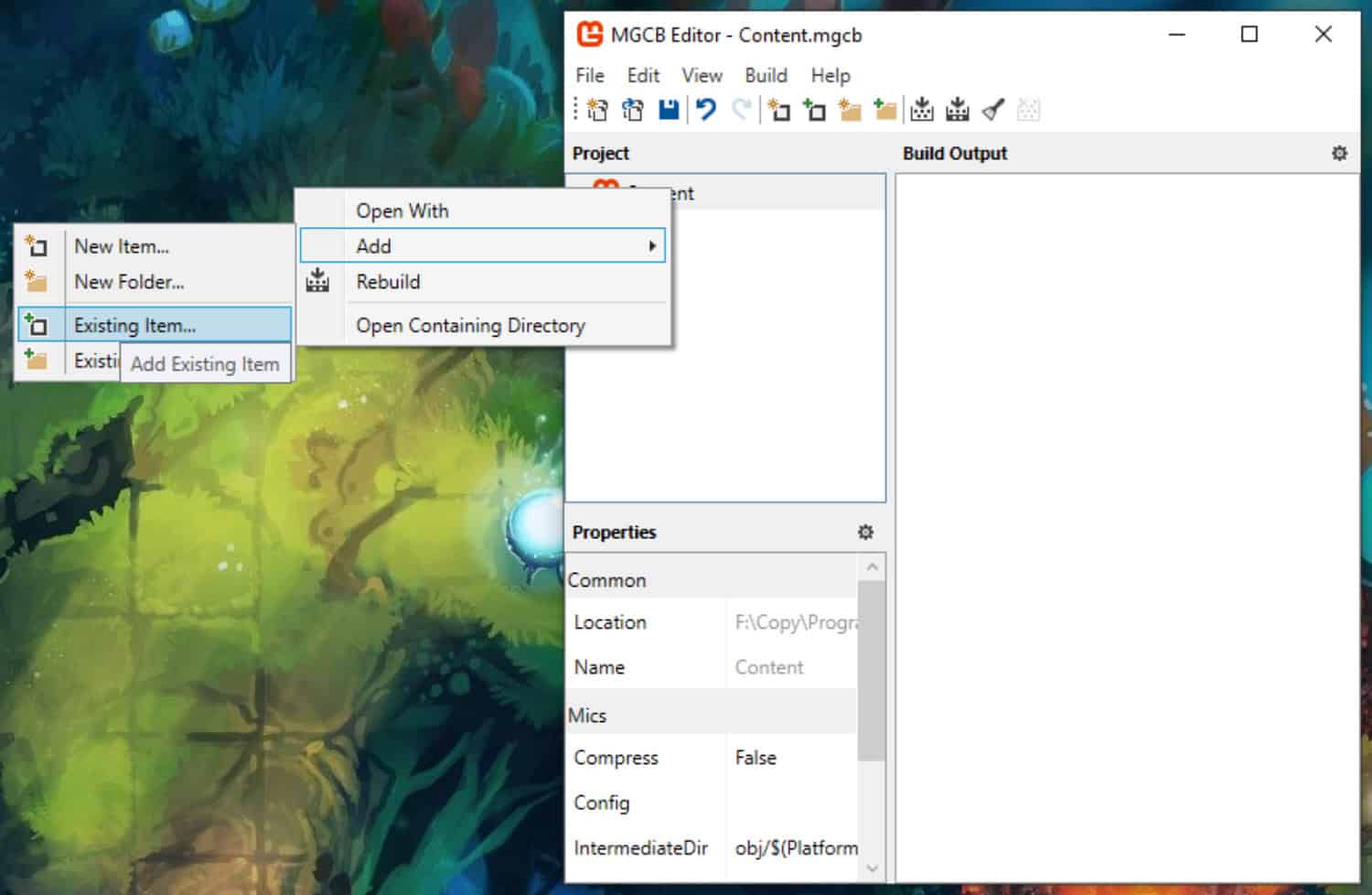Image resolution: width=1372 pixels, height=895 pixels.
Task: Choose Open With in the context menu
Action: pos(483,210)
